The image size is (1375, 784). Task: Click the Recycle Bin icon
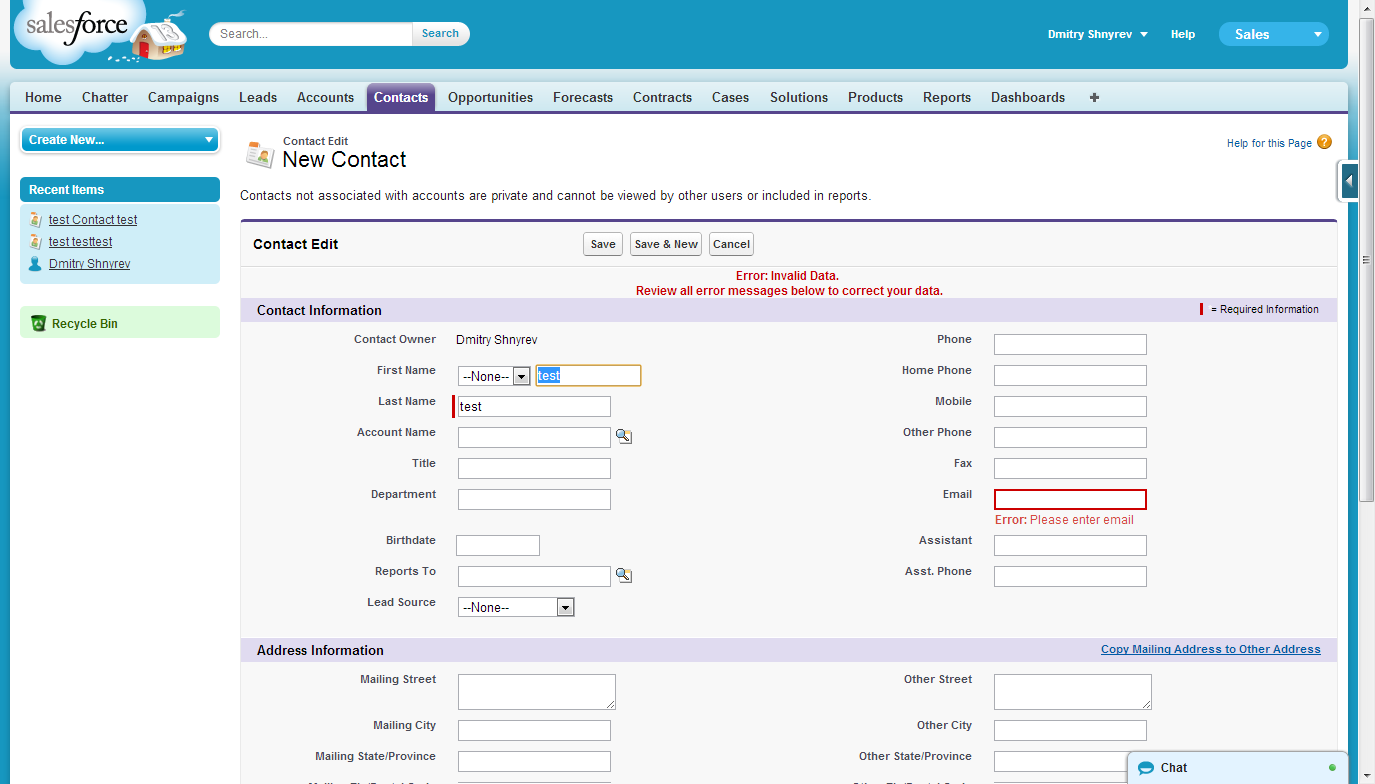[38, 323]
